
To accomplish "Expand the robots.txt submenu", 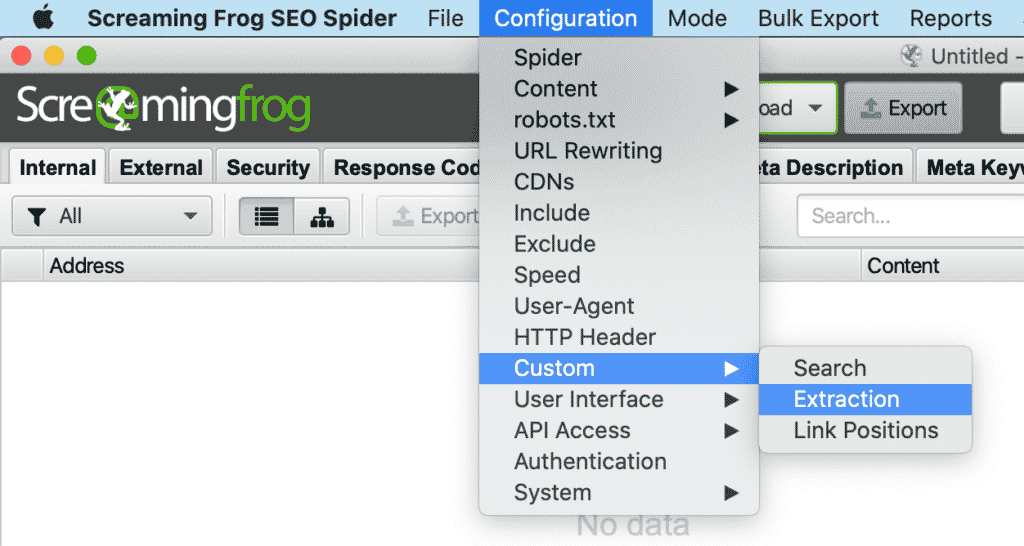I will pyautogui.click(x=619, y=120).
